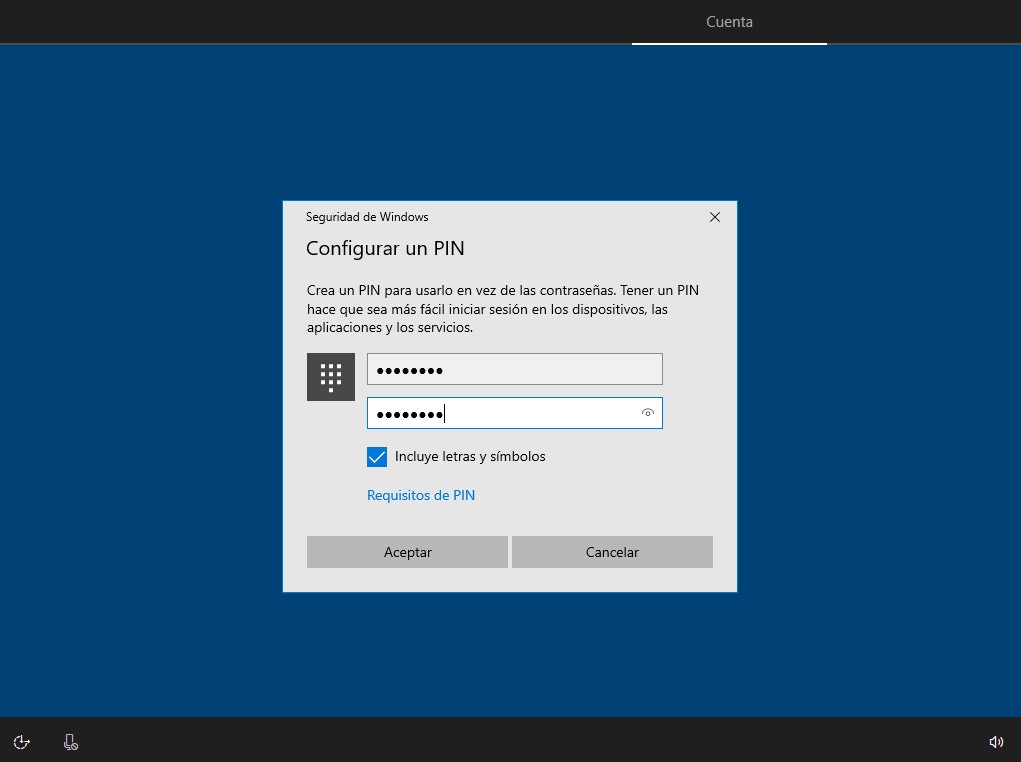Reveal the PIN with the eye icon
The image size is (1021, 762).
(x=647, y=413)
